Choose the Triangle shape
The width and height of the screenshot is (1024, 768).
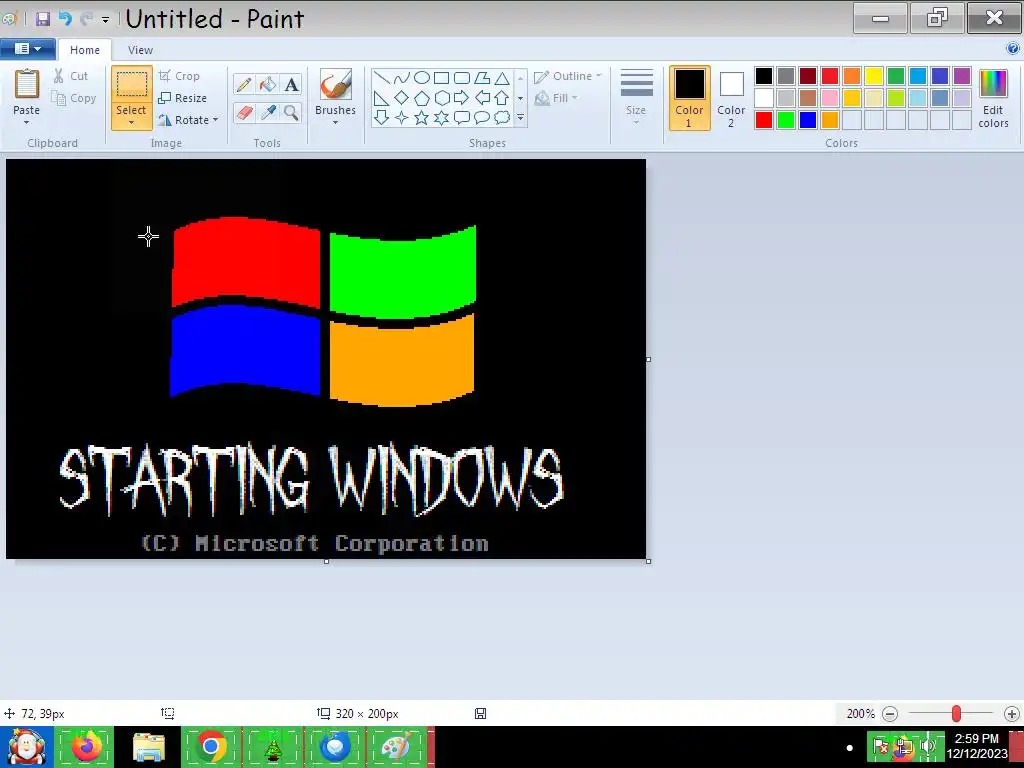(502, 78)
